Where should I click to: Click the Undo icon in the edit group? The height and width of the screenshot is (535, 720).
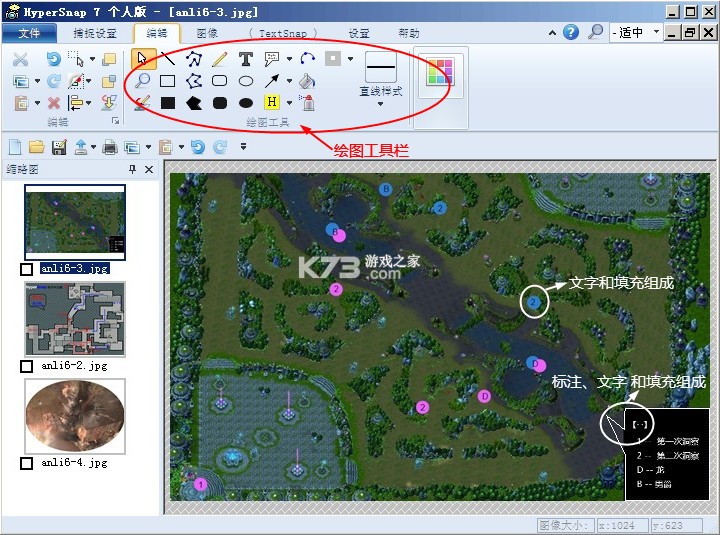(54, 59)
